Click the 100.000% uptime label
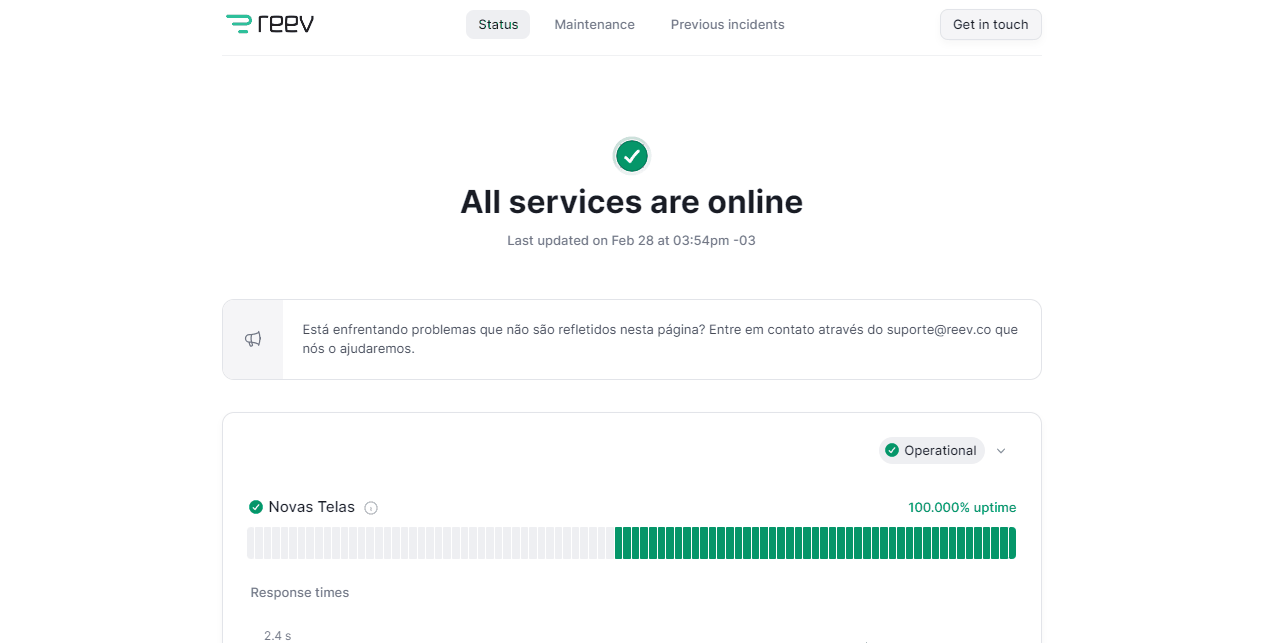Screen dimensions: 1264x643 pyautogui.click(x=961, y=508)
